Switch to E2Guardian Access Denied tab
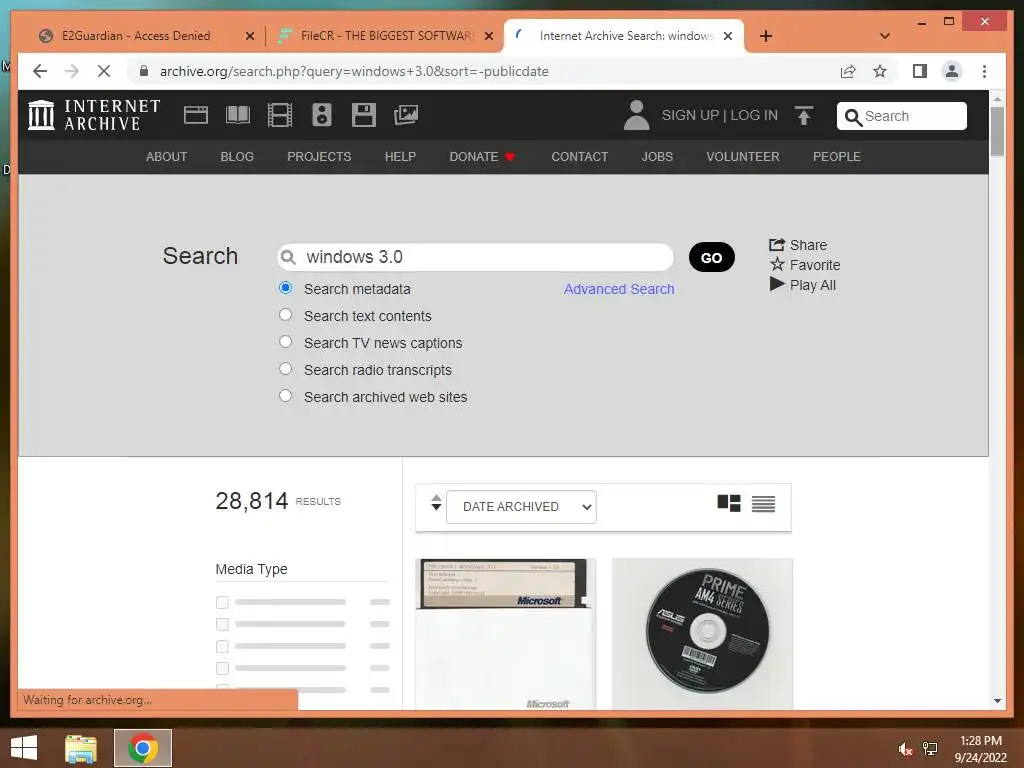1024x768 pixels. [x=136, y=36]
